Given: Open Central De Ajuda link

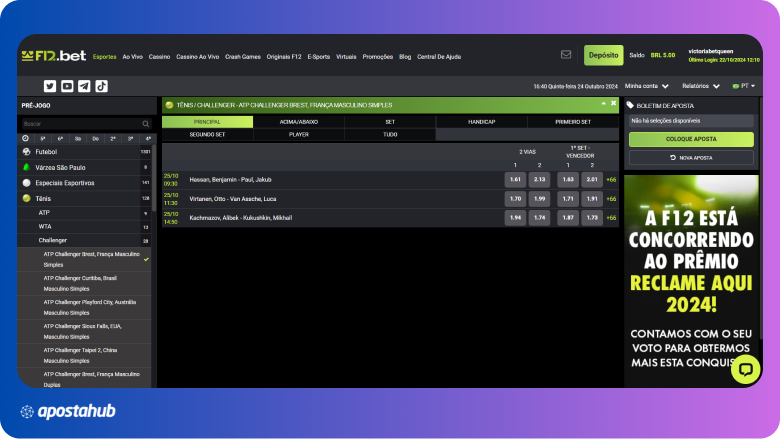Looking at the screenshot, I should point(439,57).
